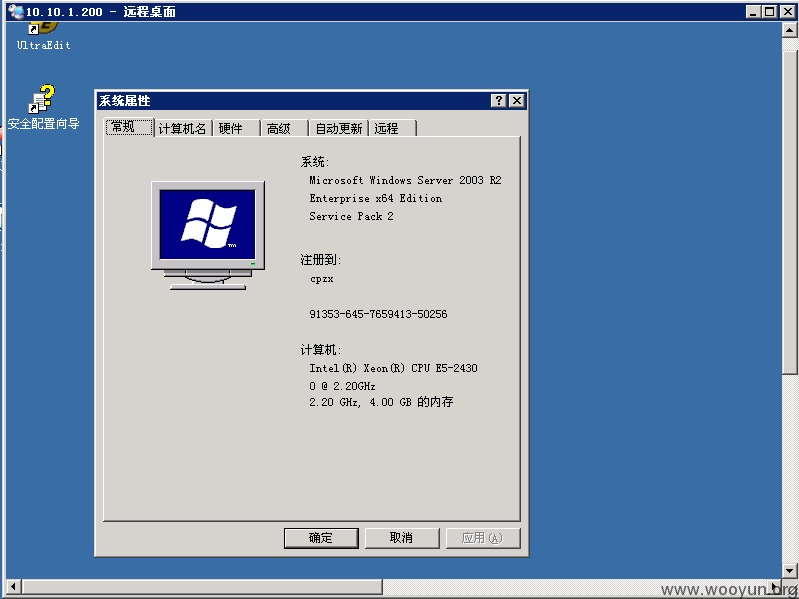The image size is (799, 599).
Task: Click the 0 @ 2.20GHz text line
Action: (x=342, y=386)
